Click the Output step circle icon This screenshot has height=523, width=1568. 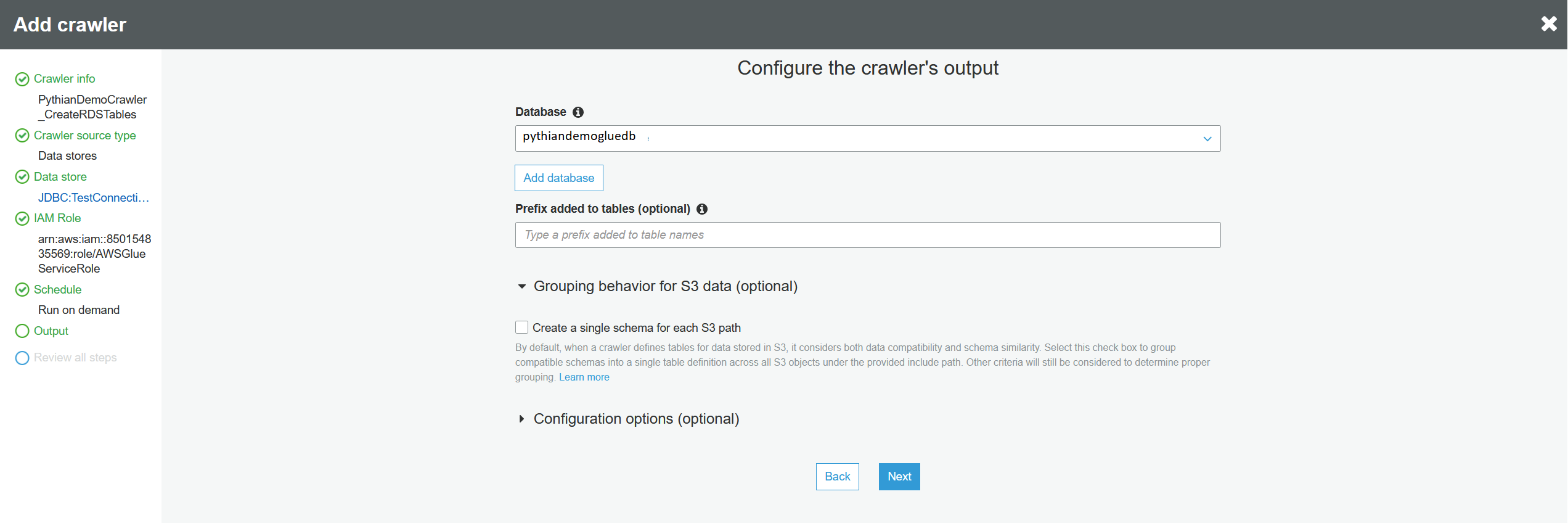click(x=22, y=331)
